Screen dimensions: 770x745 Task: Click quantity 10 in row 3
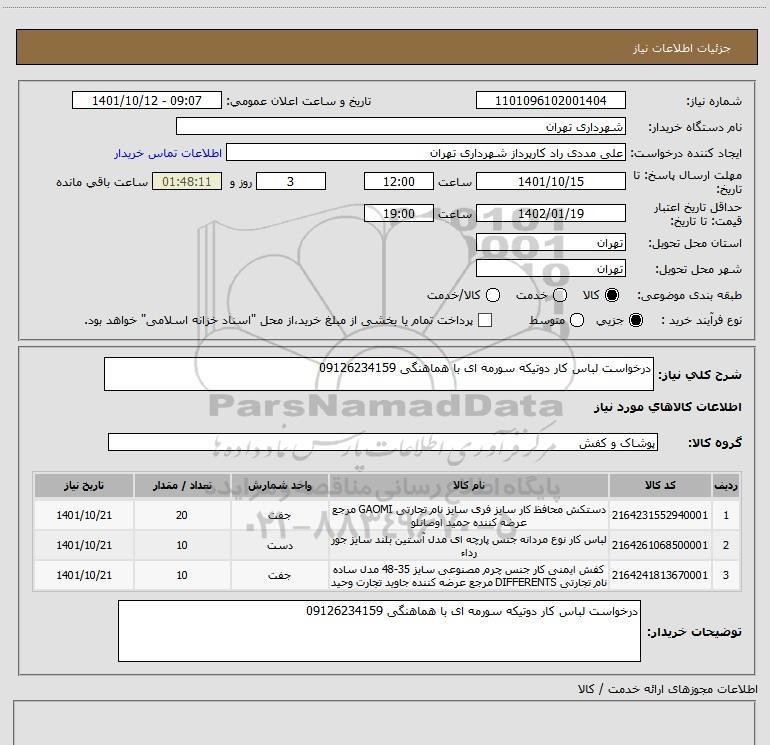tap(182, 575)
